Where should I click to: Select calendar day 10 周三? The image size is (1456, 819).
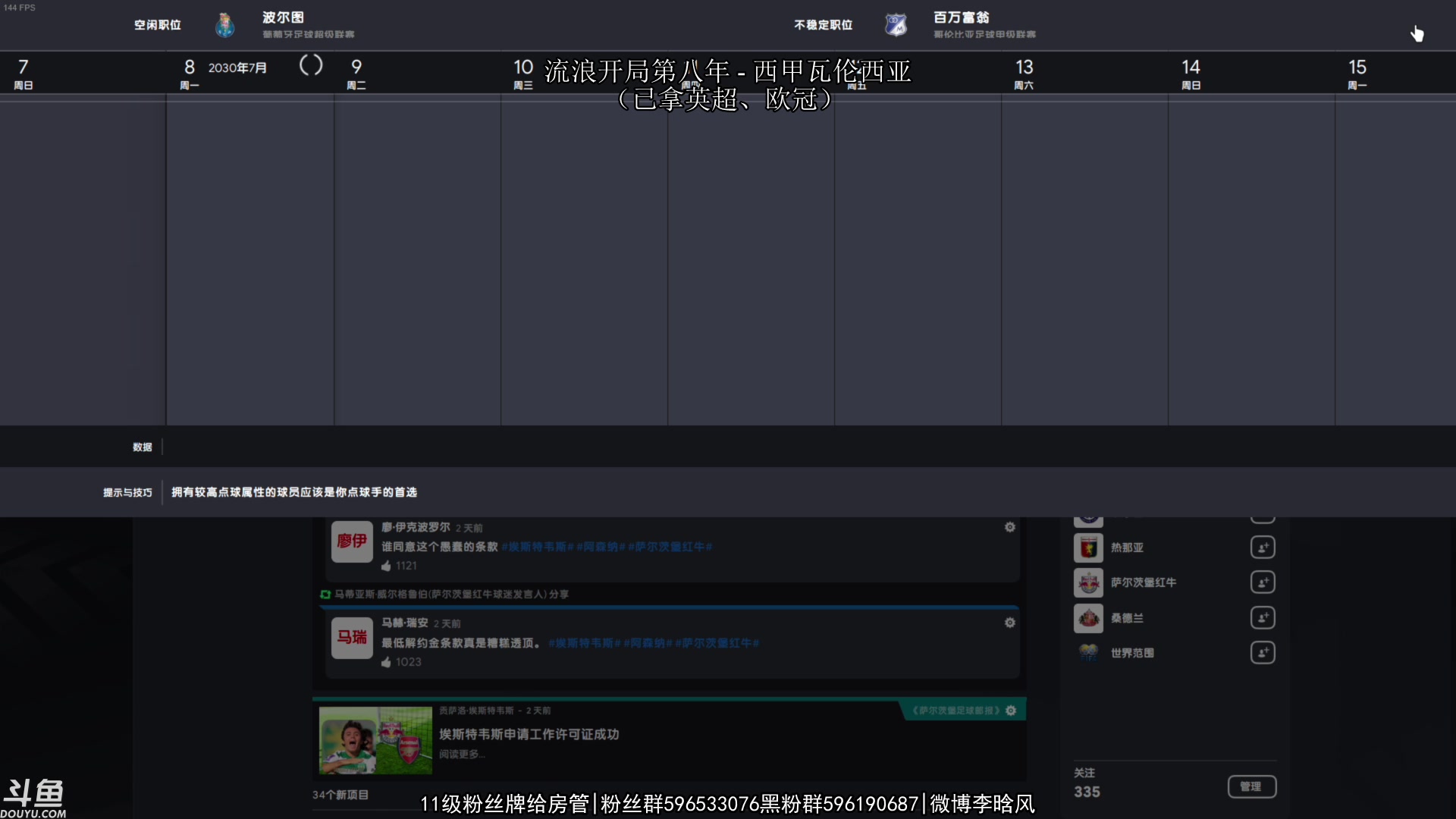523,74
